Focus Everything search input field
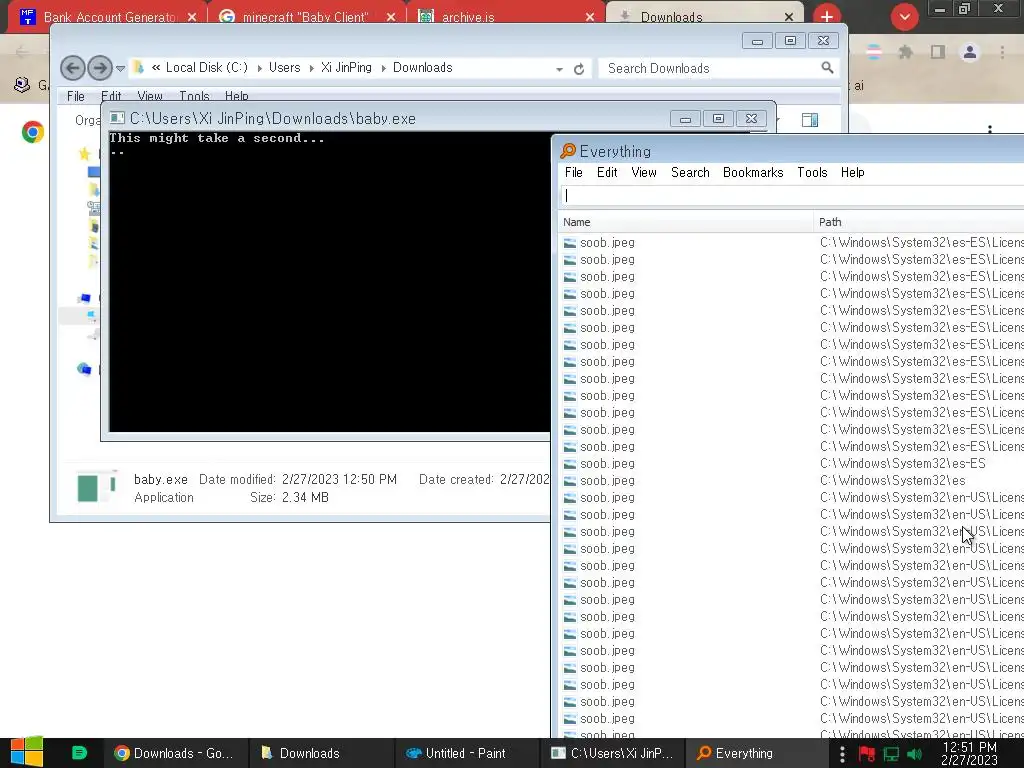This screenshot has width=1024, height=768. pyautogui.click(x=792, y=195)
